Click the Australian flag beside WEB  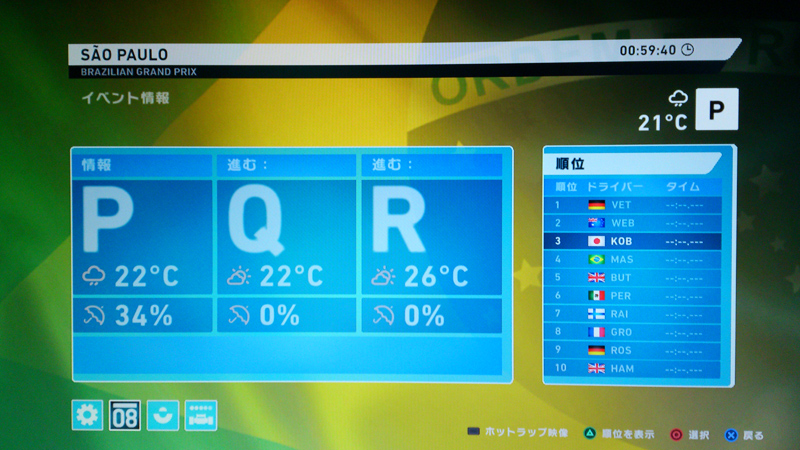pos(596,223)
